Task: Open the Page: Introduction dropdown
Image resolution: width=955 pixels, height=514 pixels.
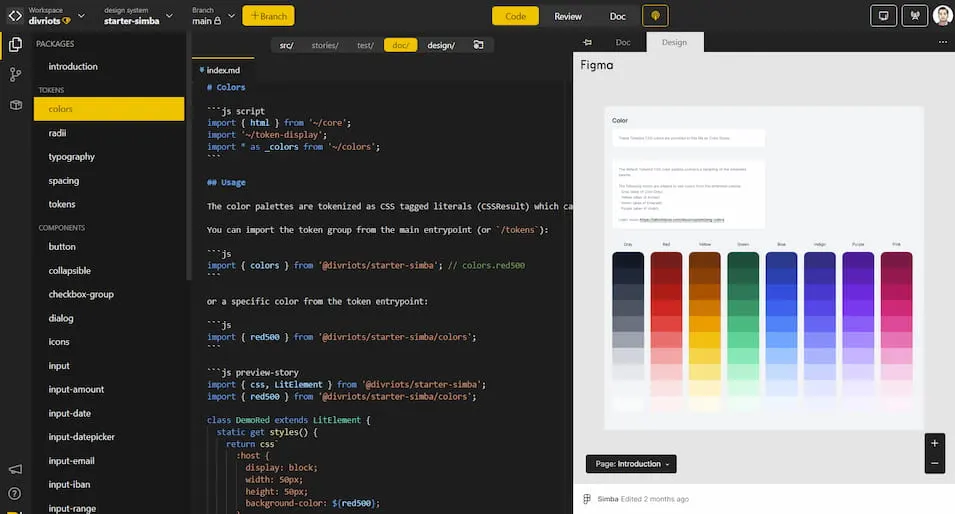Action: coord(630,464)
